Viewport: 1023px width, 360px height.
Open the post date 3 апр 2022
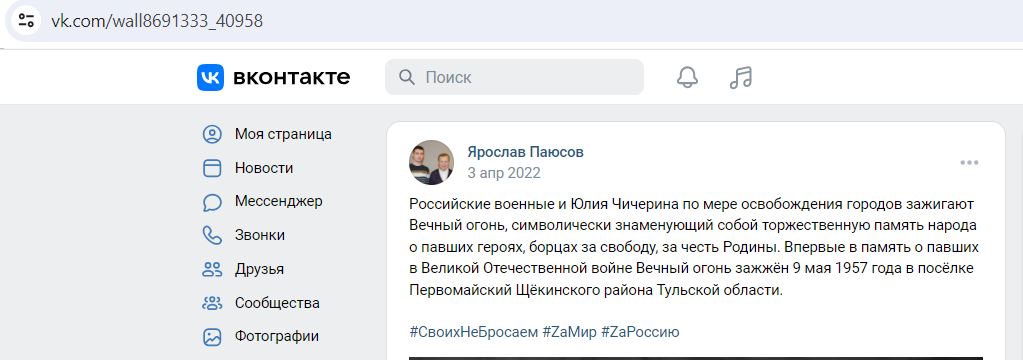click(504, 173)
